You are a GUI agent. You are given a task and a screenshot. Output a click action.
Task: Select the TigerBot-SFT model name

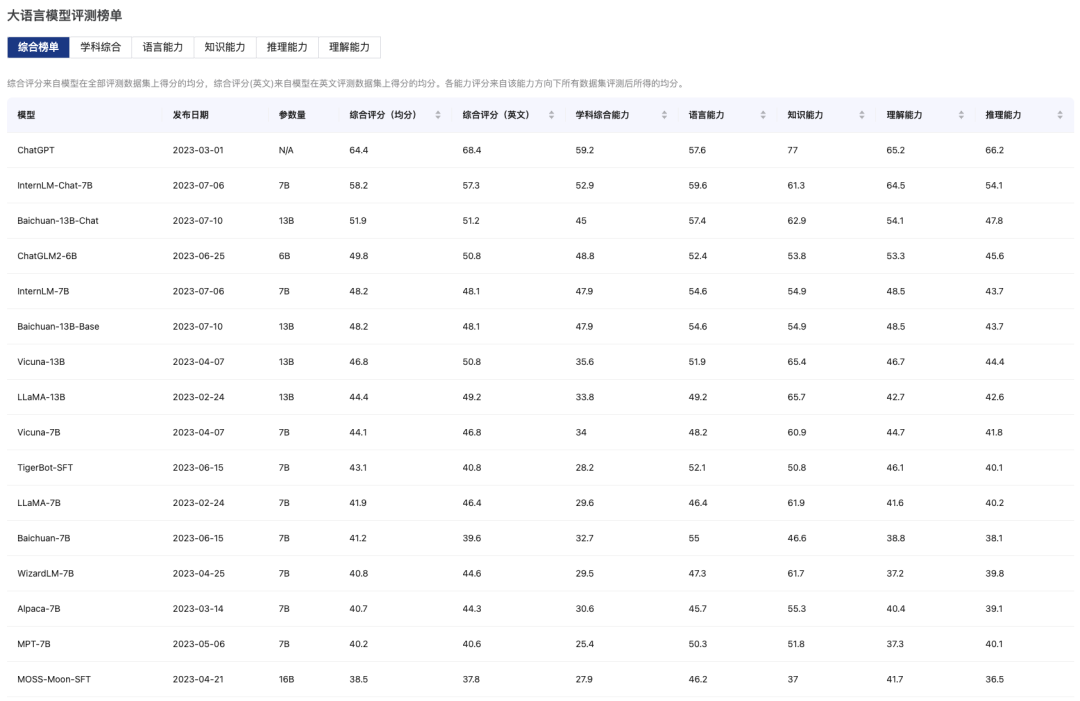pyautogui.click(x=45, y=468)
